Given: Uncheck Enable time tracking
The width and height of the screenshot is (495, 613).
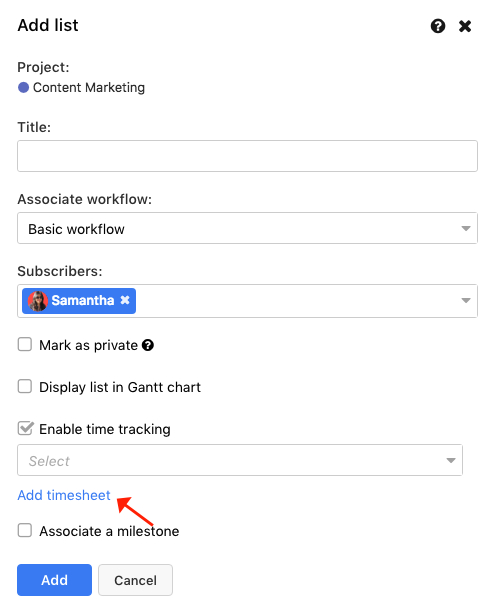Looking at the screenshot, I should (x=25, y=428).
